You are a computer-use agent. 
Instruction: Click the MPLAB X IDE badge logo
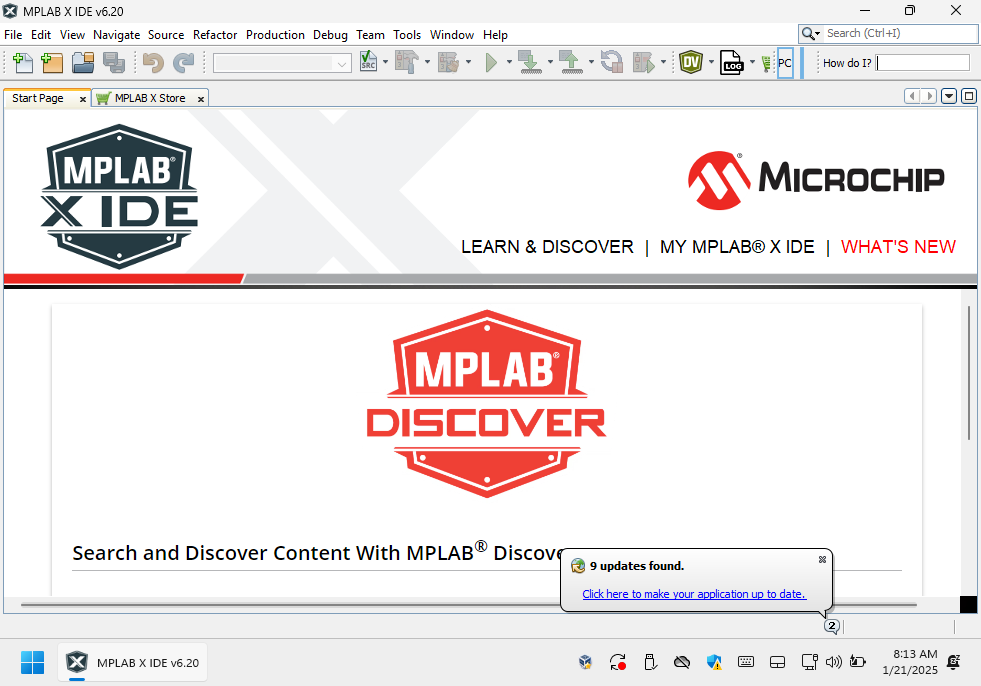(119, 197)
